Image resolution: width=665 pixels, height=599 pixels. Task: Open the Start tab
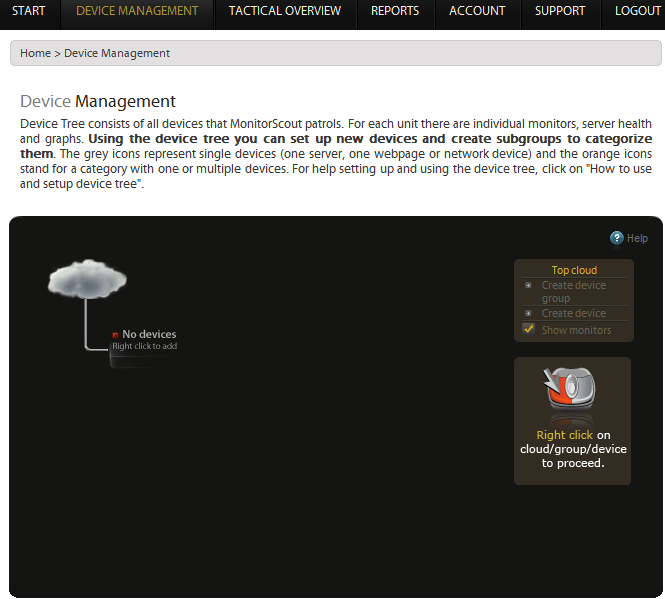tap(29, 11)
